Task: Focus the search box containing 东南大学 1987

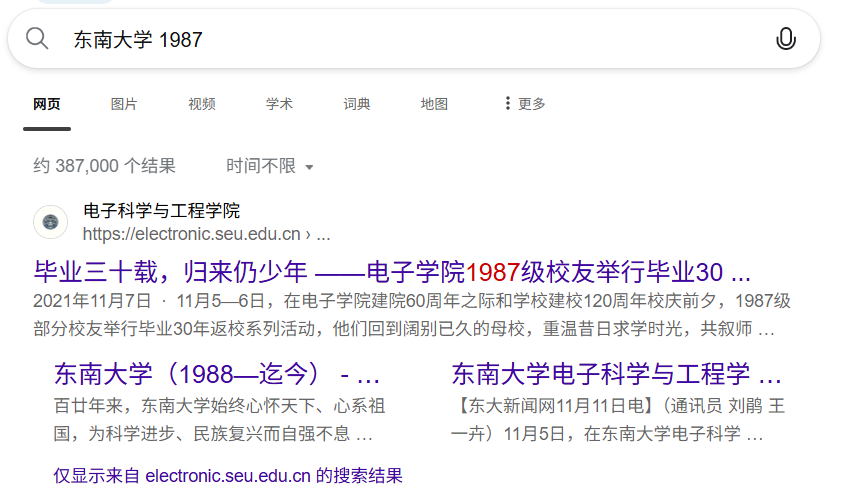Action: click(x=400, y=39)
